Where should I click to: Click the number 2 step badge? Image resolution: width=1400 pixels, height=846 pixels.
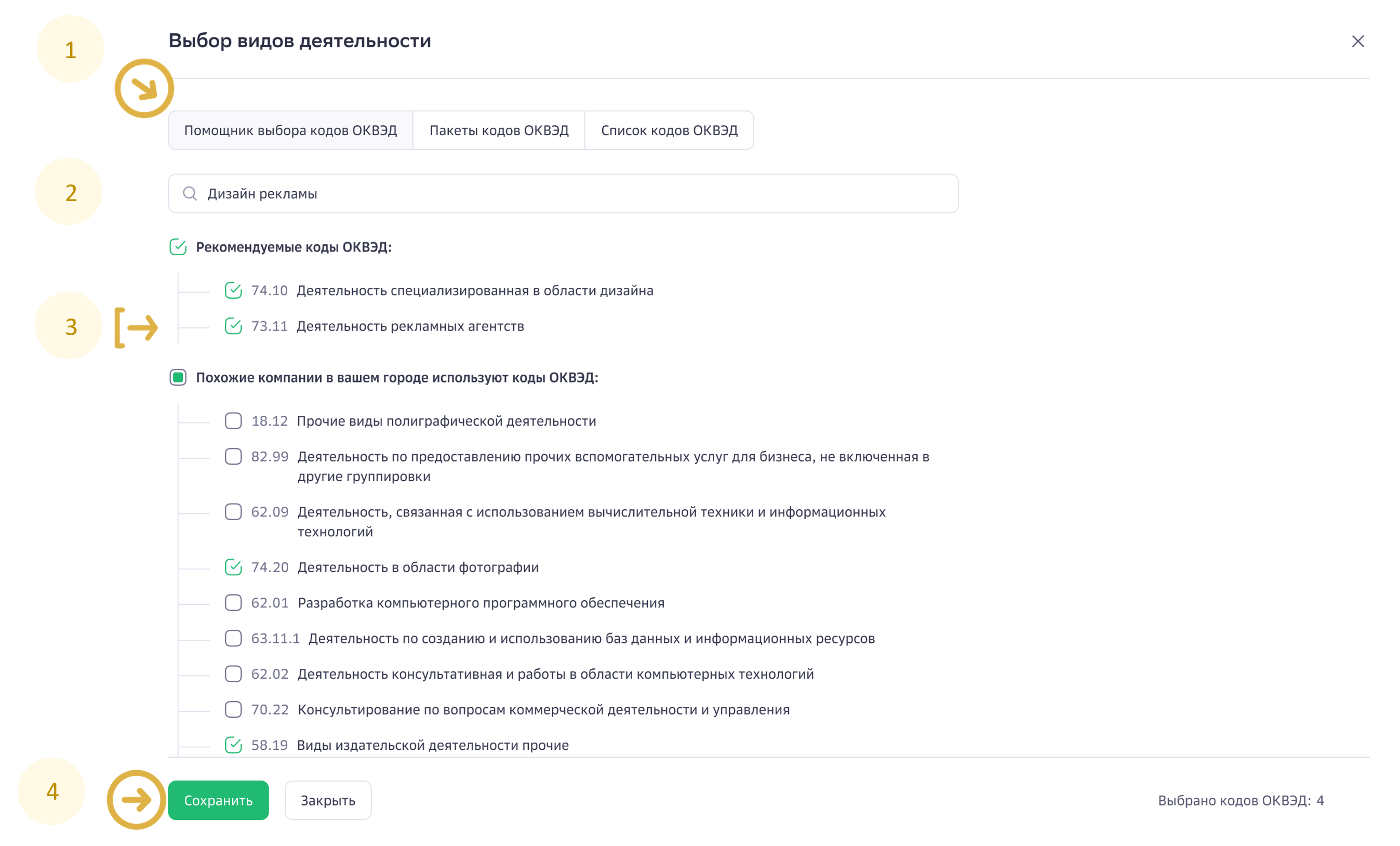(x=69, y=193)
